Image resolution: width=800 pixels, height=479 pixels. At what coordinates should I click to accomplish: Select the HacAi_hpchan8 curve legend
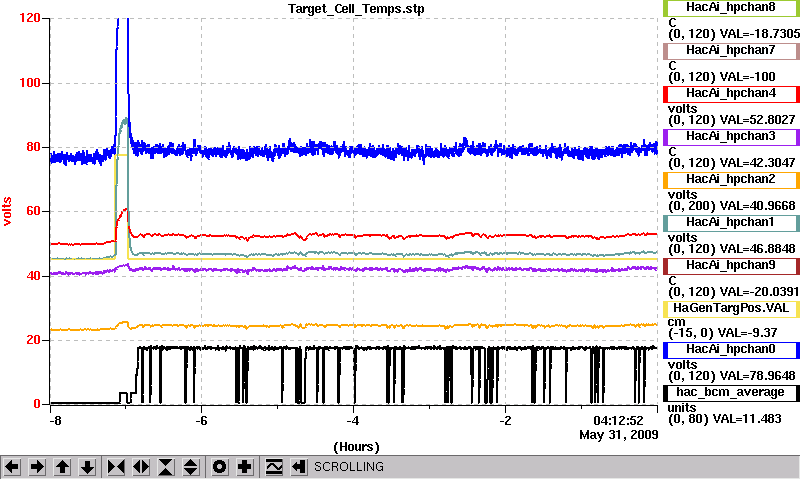point(731,8)
